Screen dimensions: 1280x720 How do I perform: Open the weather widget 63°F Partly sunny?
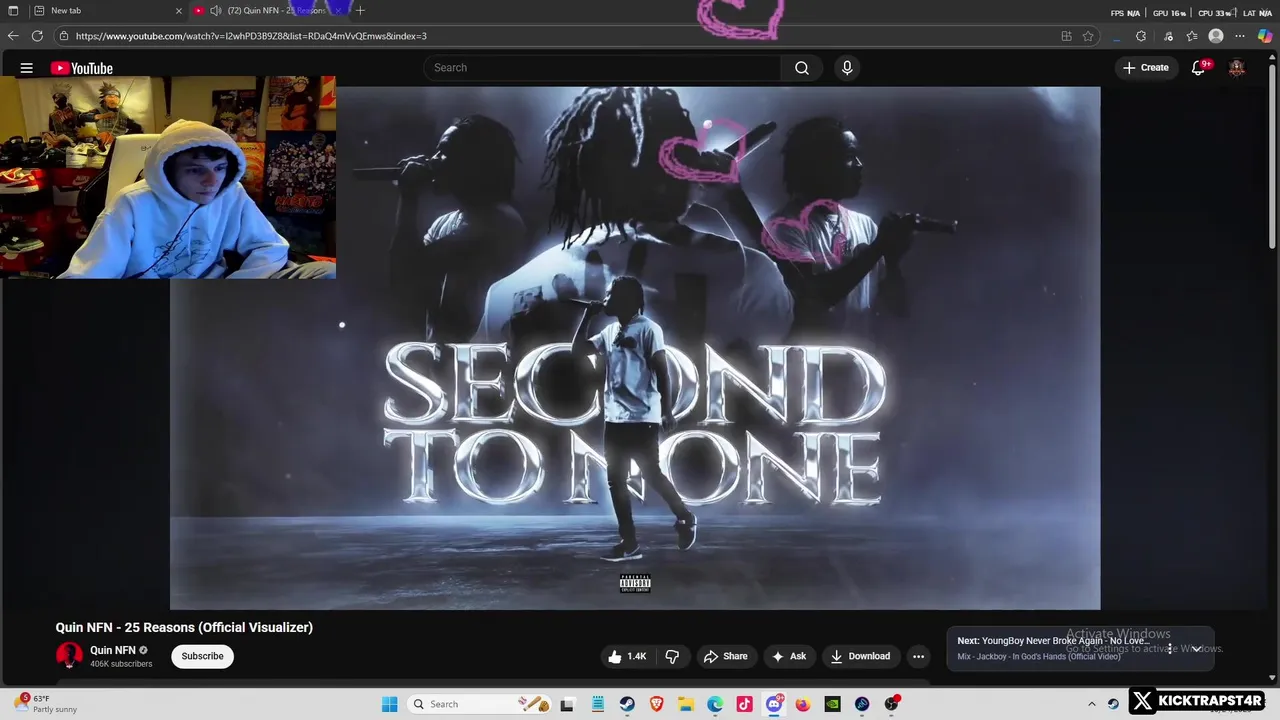pos(45,704)
